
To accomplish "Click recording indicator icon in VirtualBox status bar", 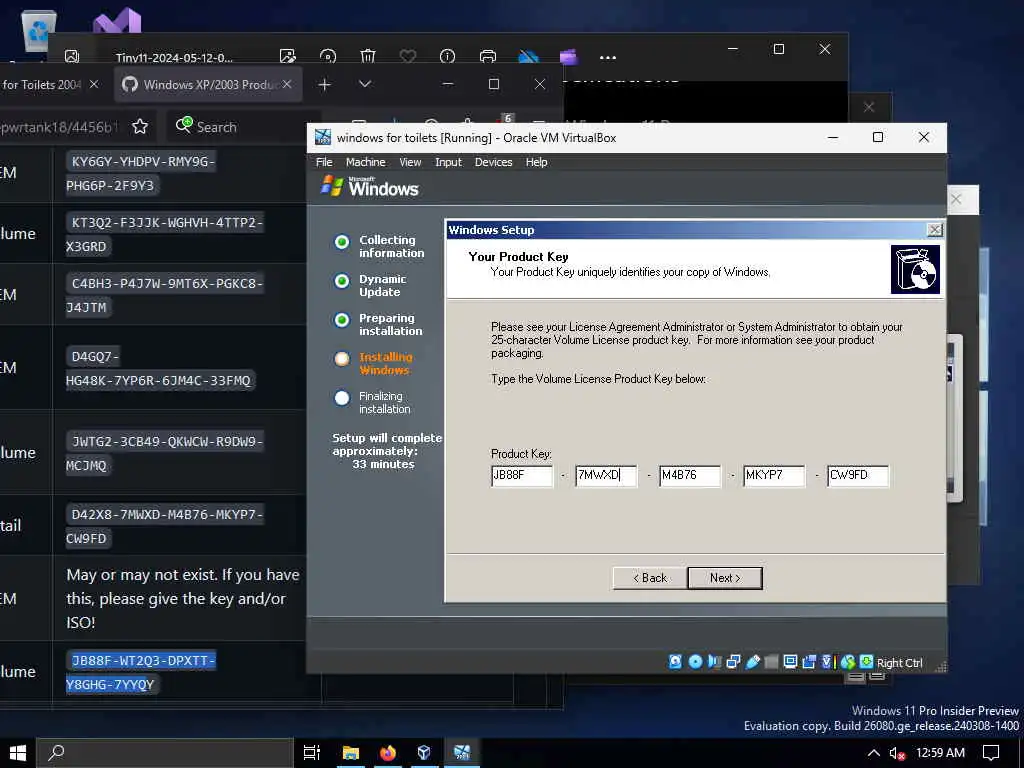I will [809, 662].
